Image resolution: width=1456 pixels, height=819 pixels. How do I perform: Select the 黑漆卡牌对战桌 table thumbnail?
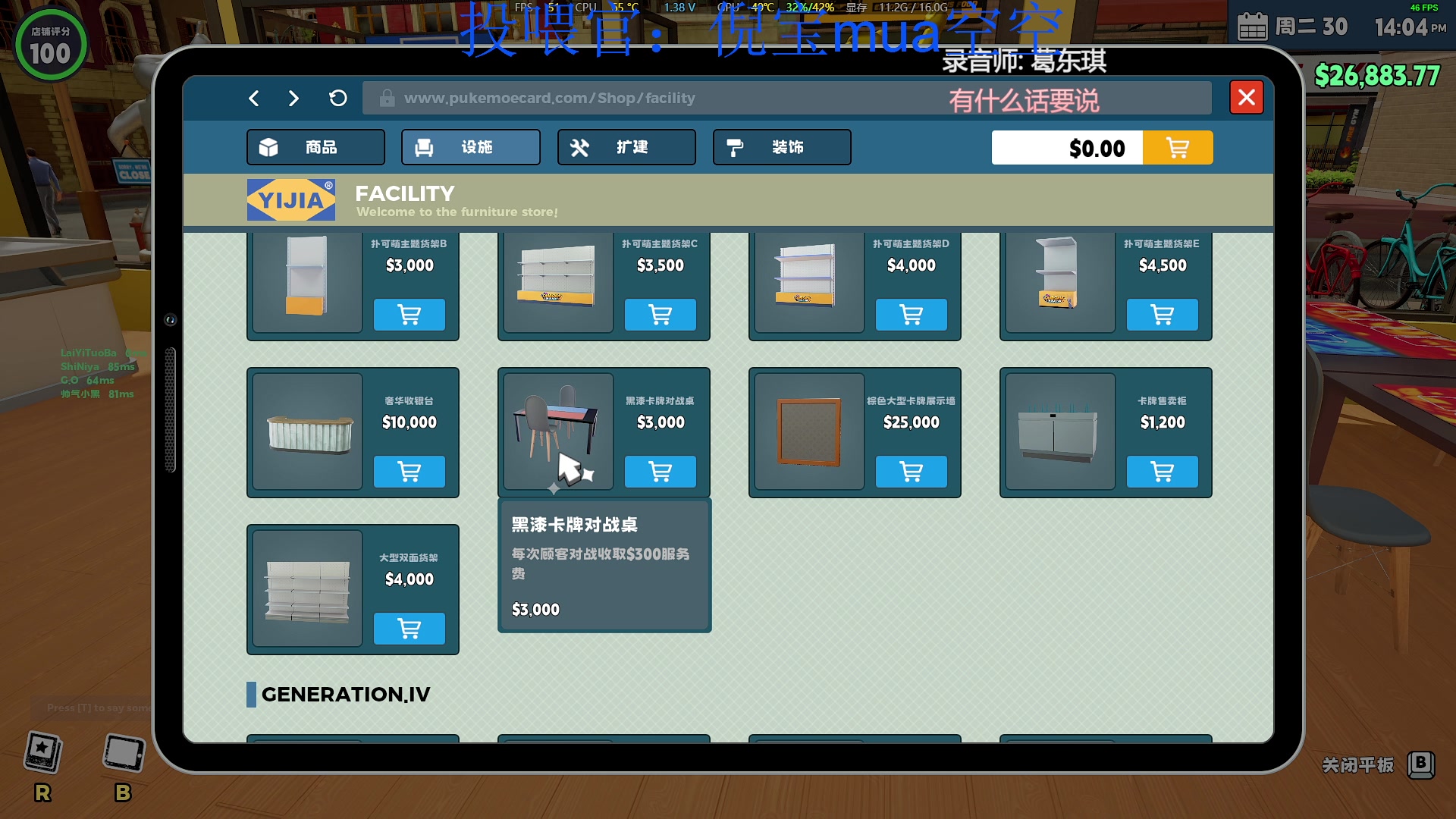tap(558, 431)
